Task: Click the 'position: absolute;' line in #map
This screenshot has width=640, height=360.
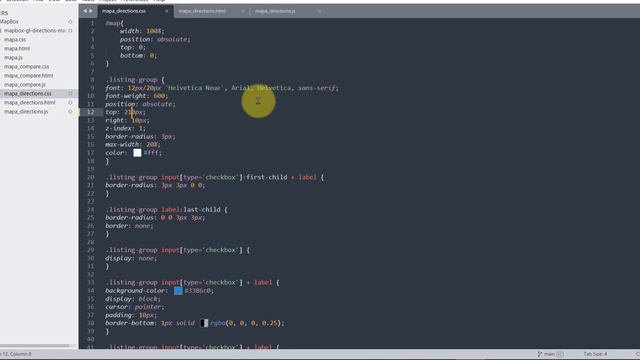Action: point(155,39)
